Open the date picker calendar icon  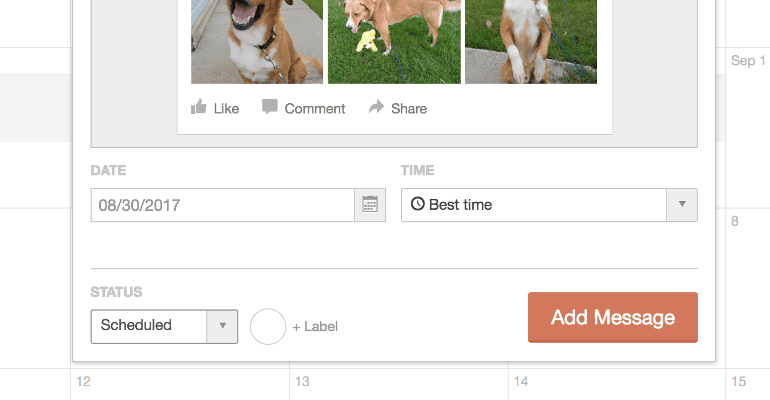click(370, 205)
